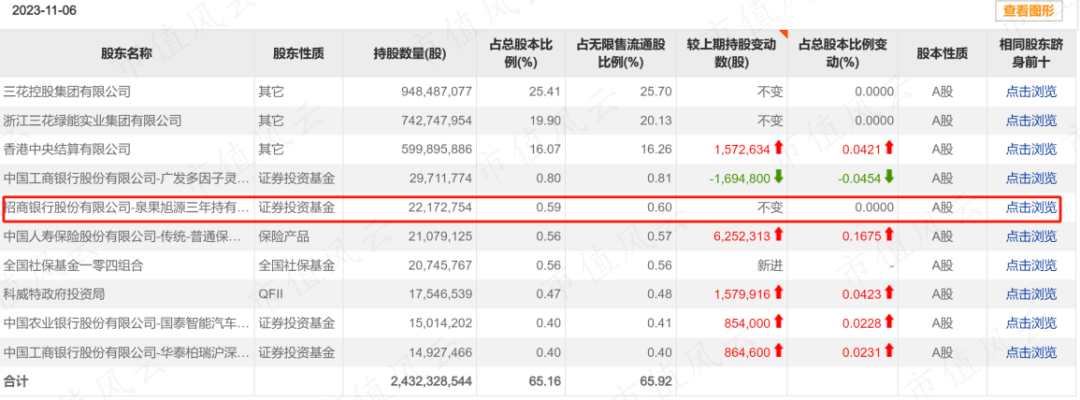1080x400 pixels.
Task: Click the red up arrow beside 854,000
Action: (x=779, y=323)
